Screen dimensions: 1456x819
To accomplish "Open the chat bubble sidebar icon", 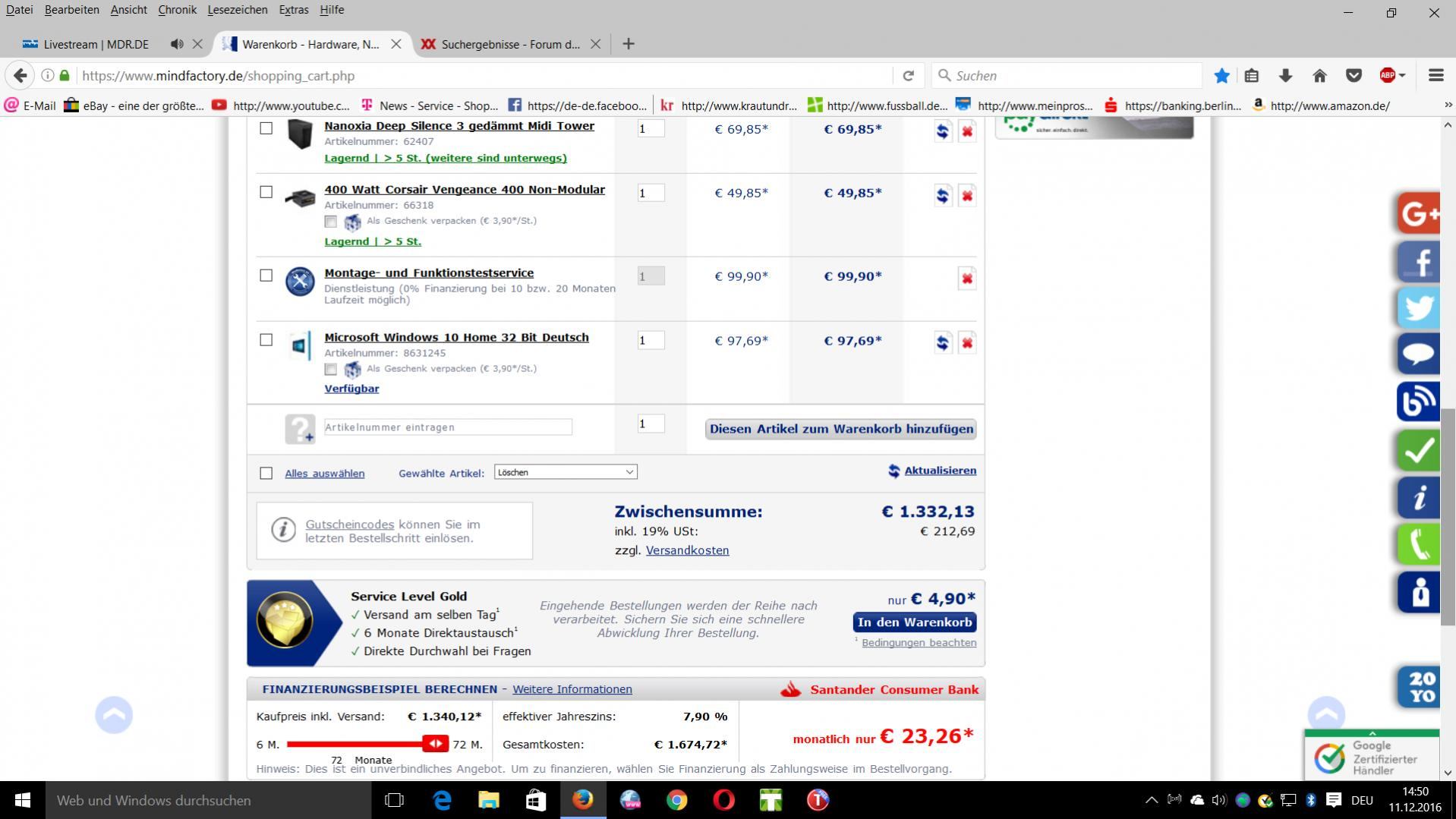I will [1419, 354].
